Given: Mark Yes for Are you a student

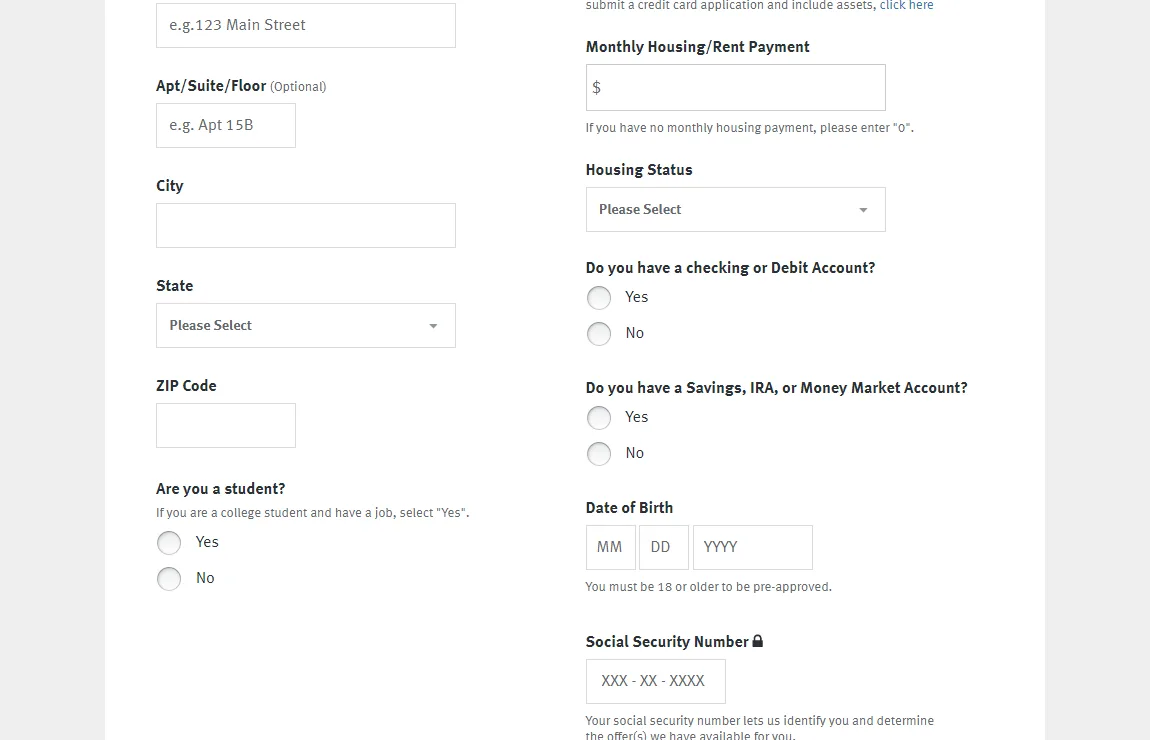Looking at the screenshot, I should (169, 543).
